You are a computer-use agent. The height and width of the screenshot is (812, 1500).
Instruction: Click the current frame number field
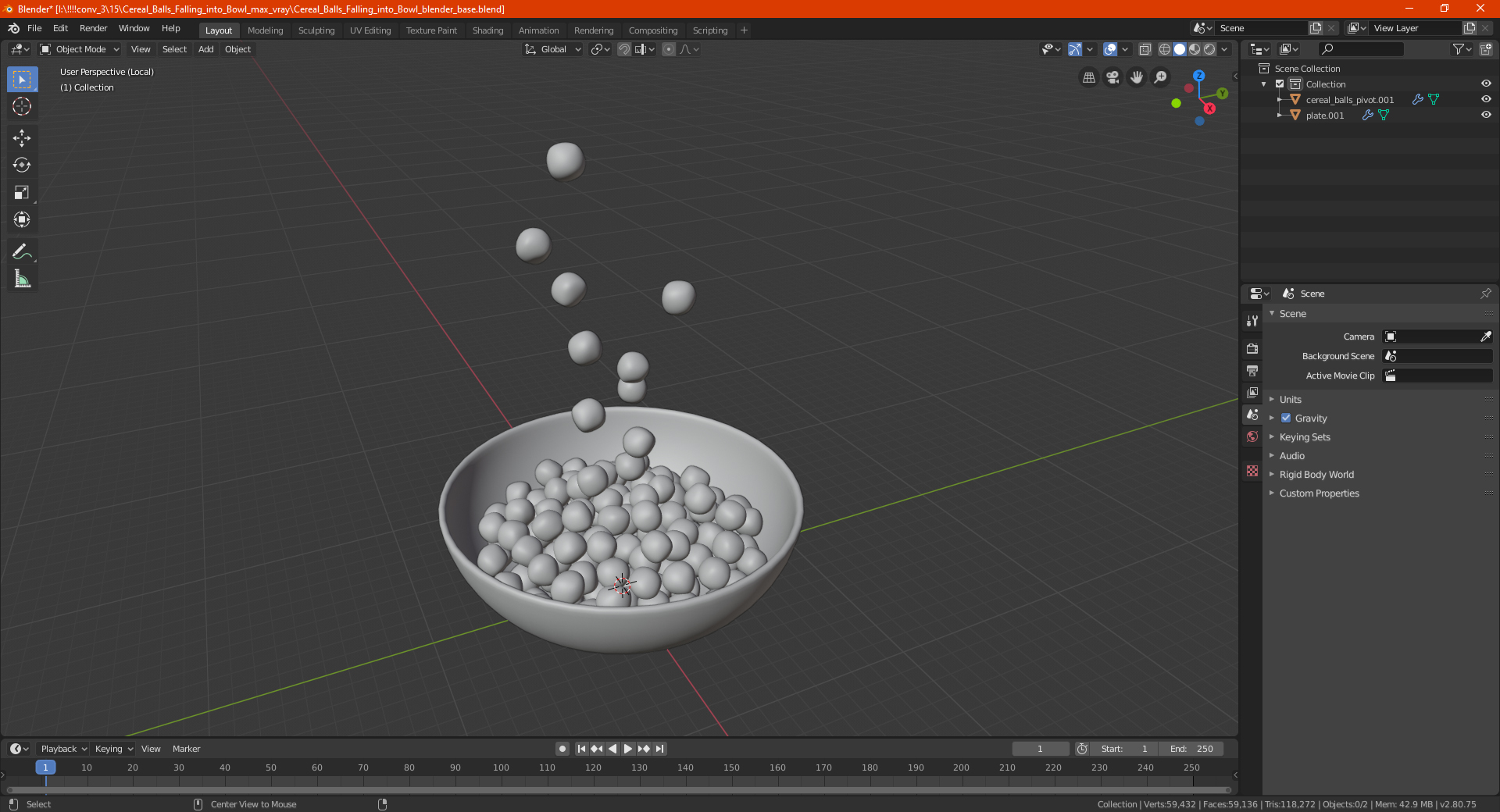[1040, 749]
